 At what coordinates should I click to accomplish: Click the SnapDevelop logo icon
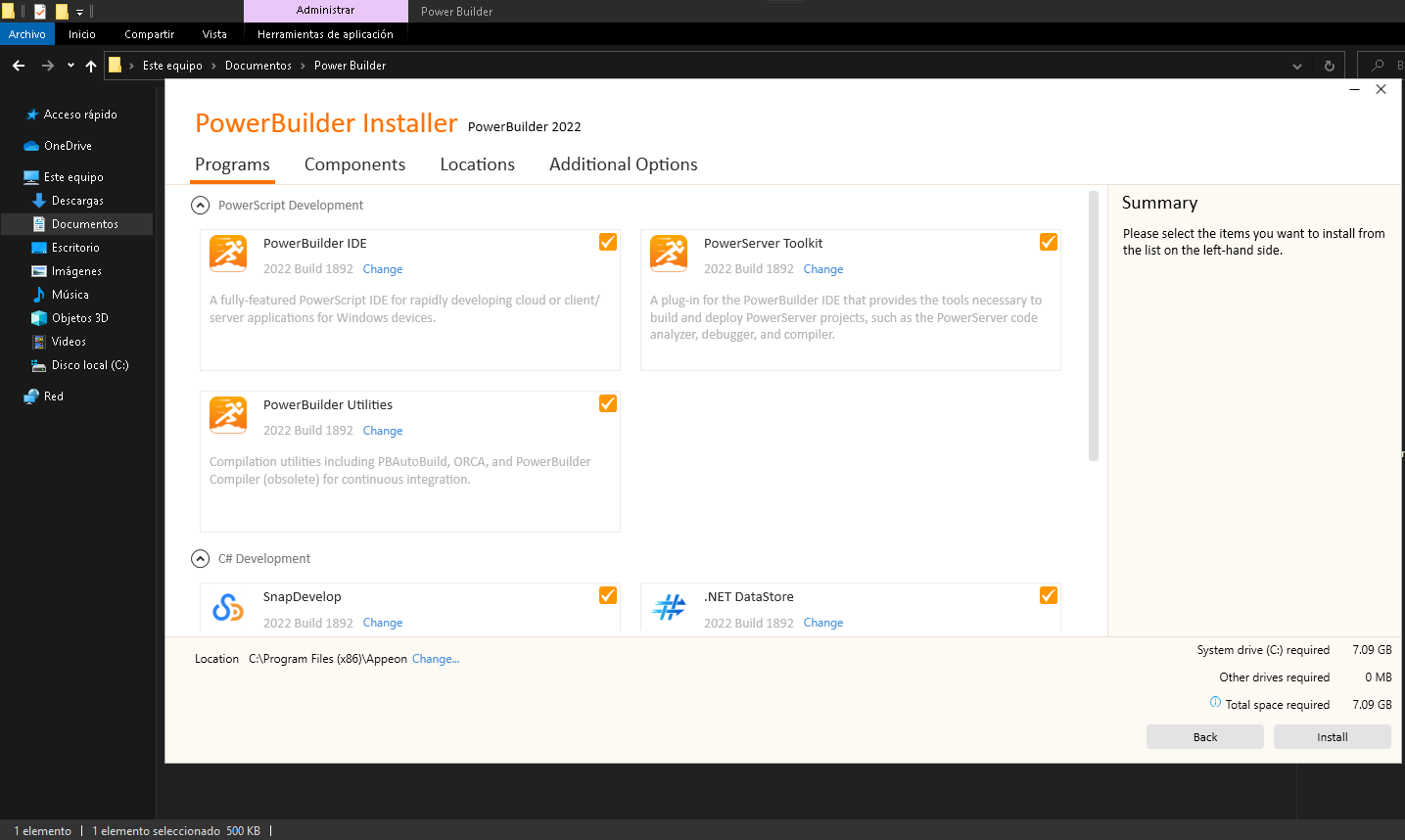click(x=228, y=608)
